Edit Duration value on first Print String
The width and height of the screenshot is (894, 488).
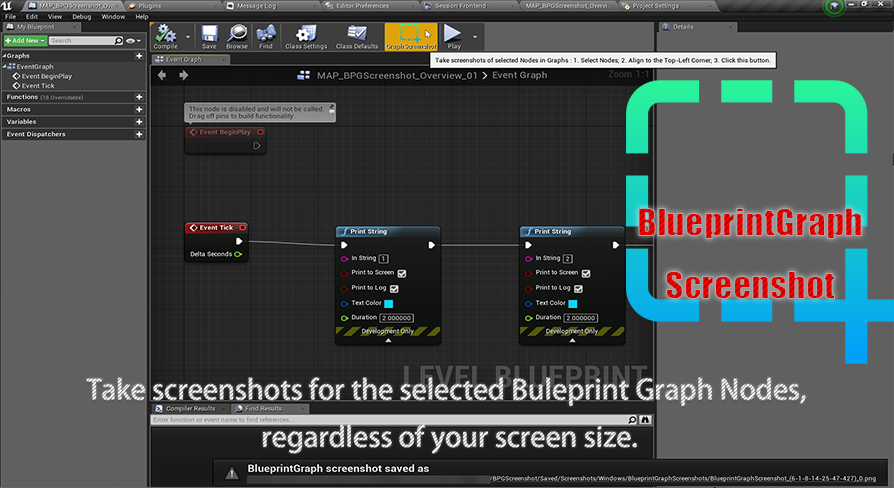tap(396, 318)
